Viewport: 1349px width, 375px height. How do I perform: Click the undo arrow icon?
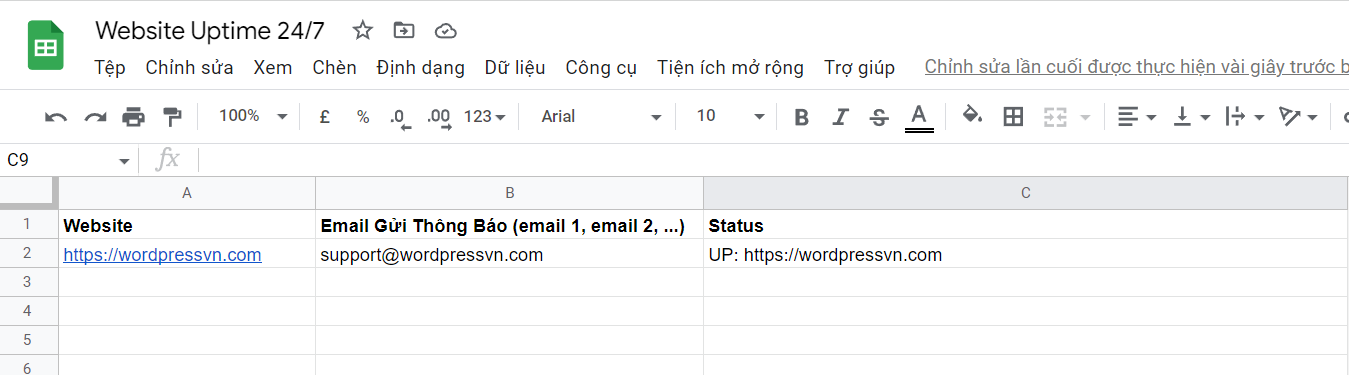coord(56,117)
